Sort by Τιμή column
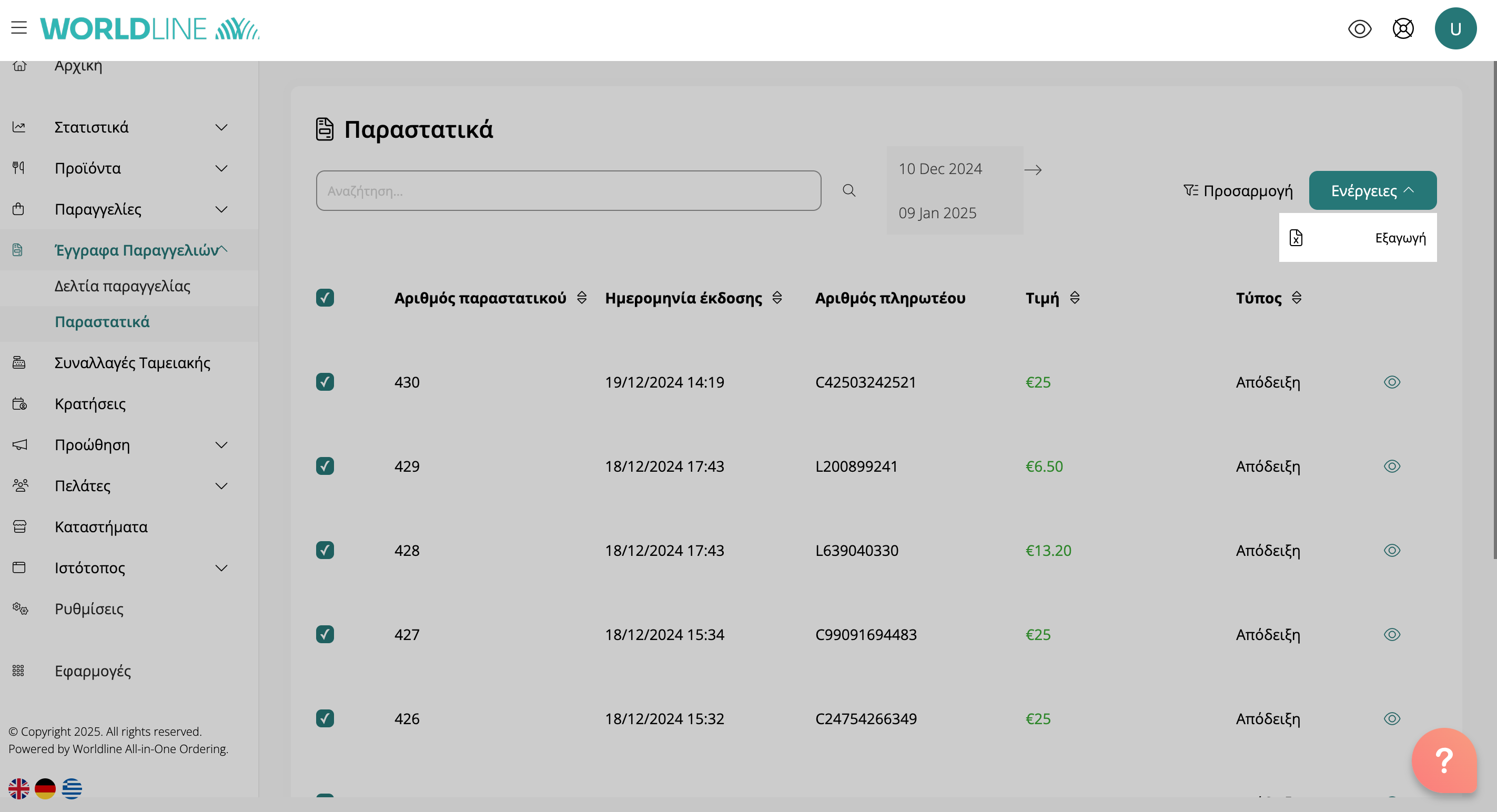This screenshot has width=1497, height=812. tap(1074, 298)
